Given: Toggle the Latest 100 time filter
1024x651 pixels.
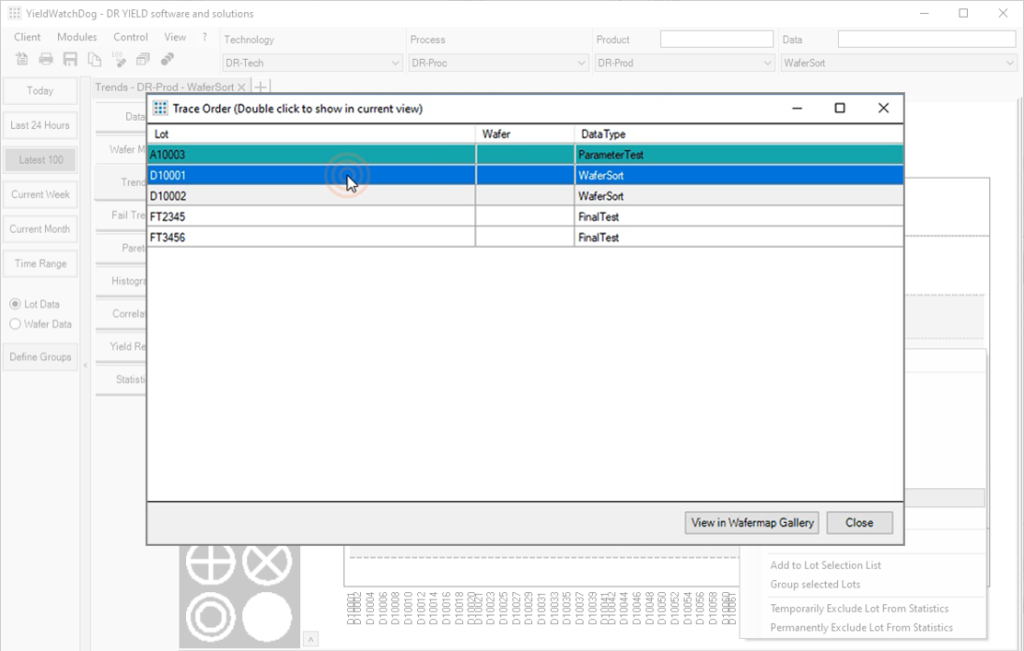Looking at the screenshot, I should click(40, 160).
